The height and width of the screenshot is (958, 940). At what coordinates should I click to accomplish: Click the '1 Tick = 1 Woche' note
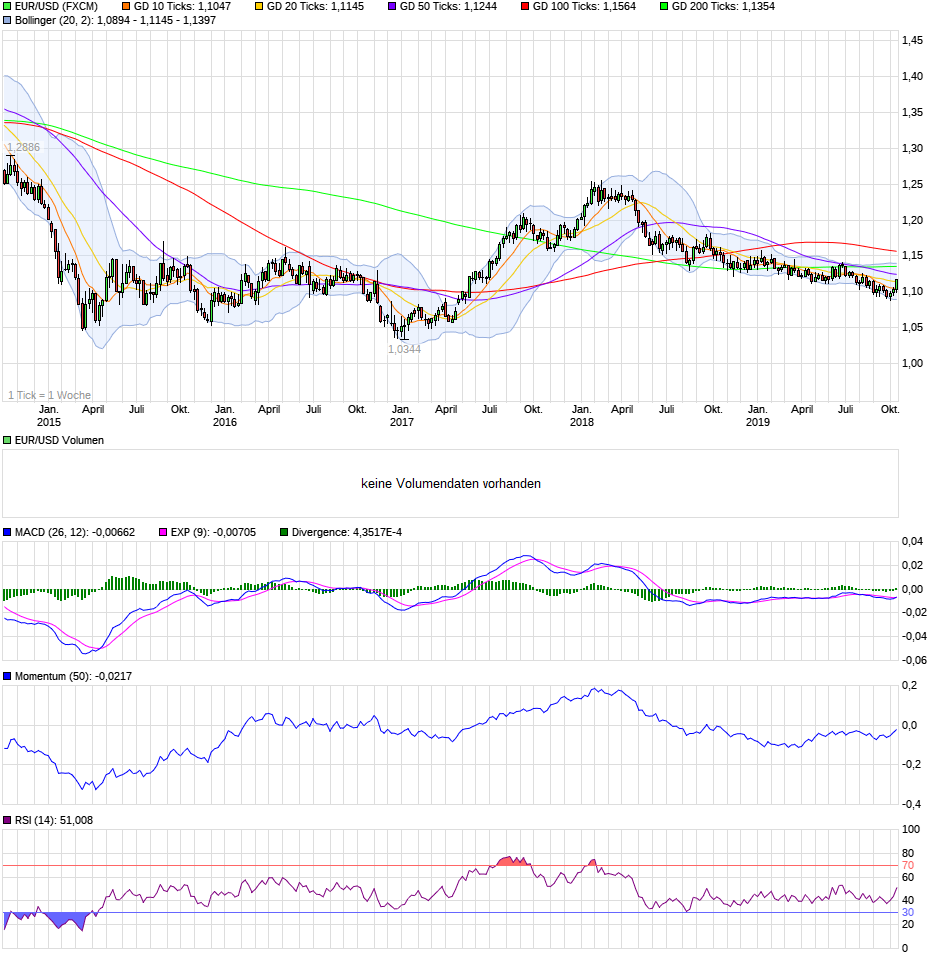49,395
